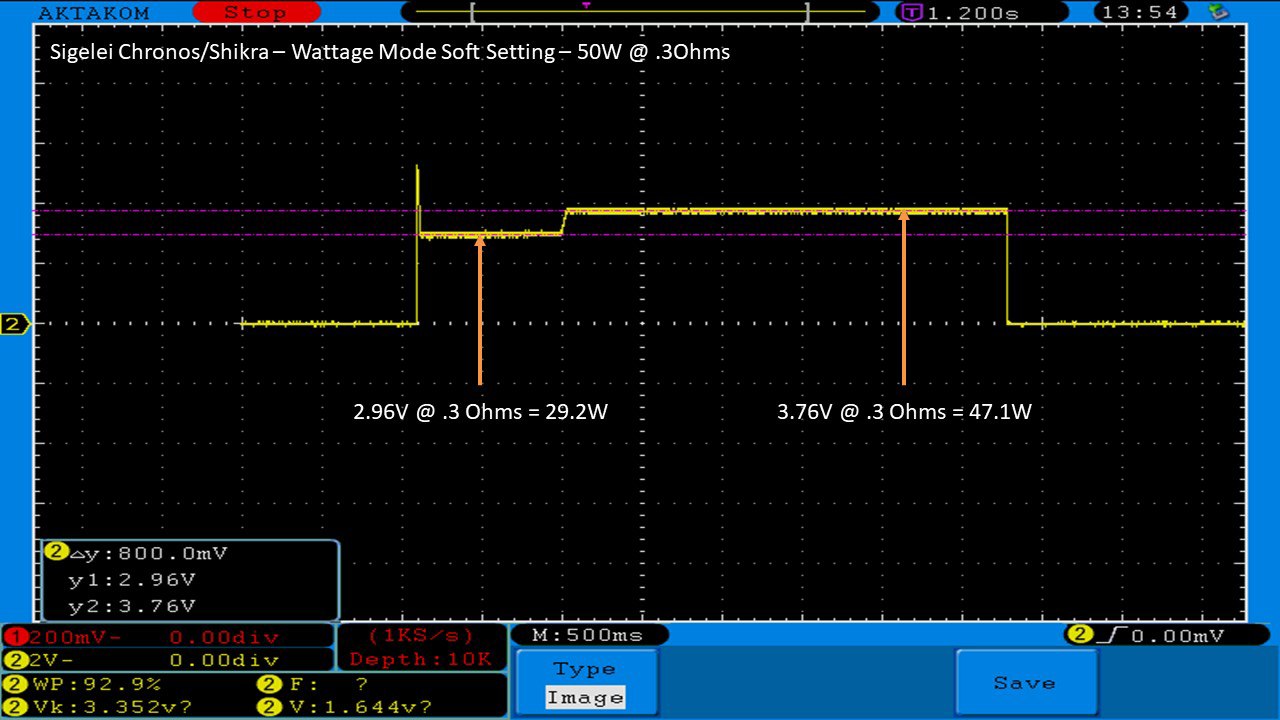This screenshot has height=720, width=1280.
Task: Click the red Stop acquisition indicator
Action: (254, 13)
